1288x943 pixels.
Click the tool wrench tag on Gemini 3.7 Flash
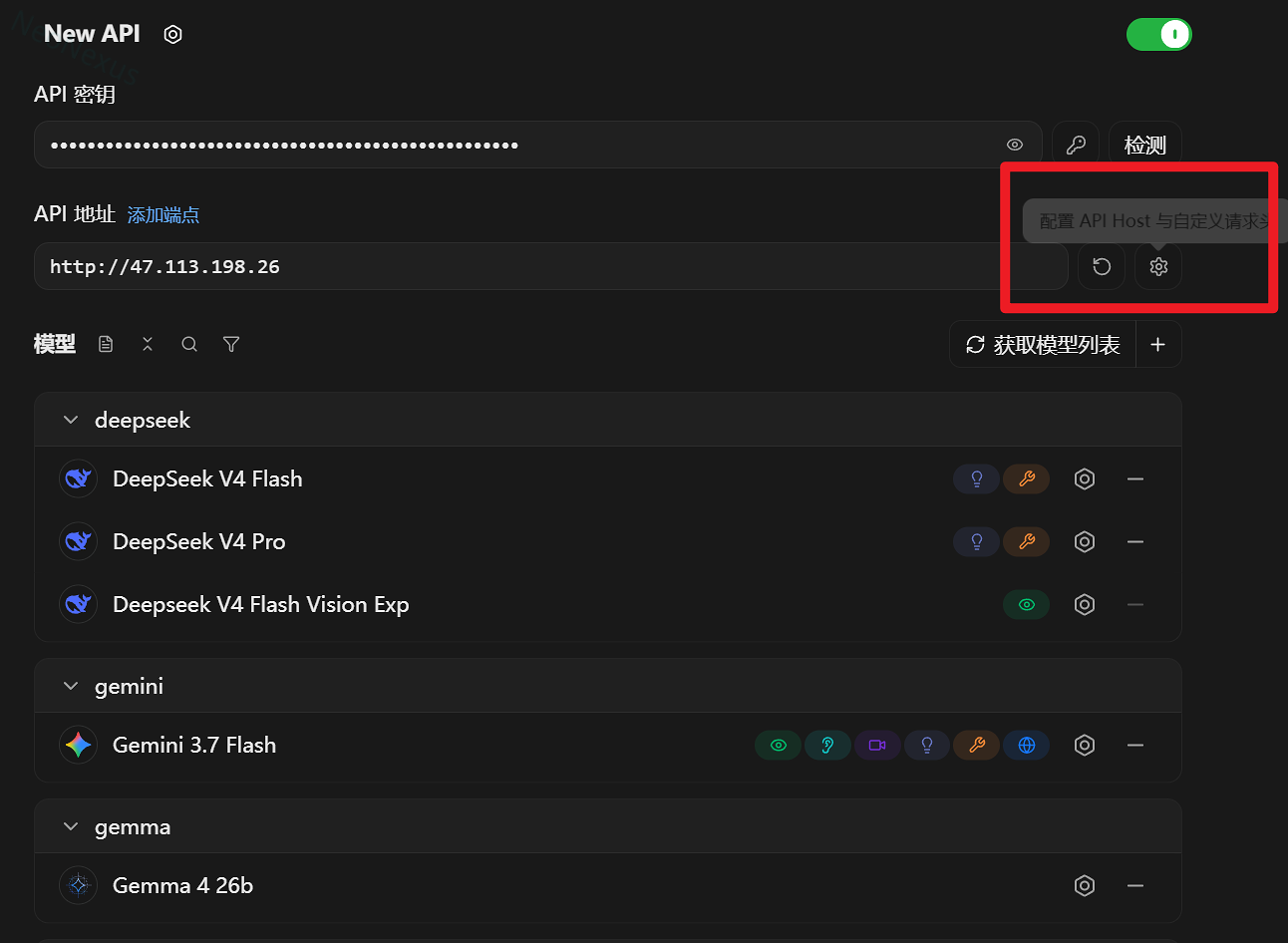977,745
